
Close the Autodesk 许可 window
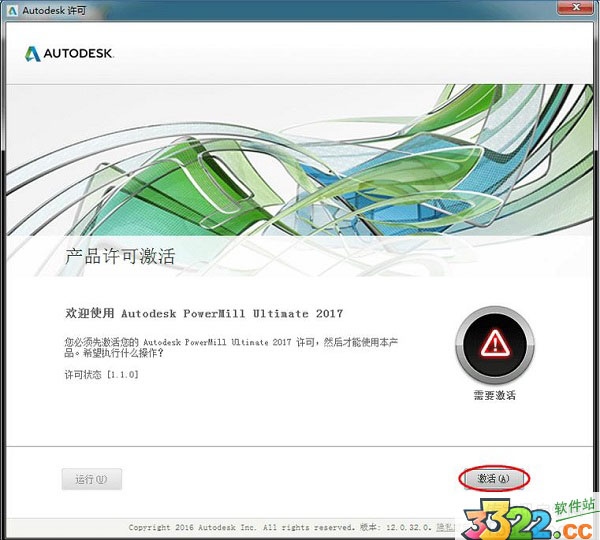click(576, 7)
